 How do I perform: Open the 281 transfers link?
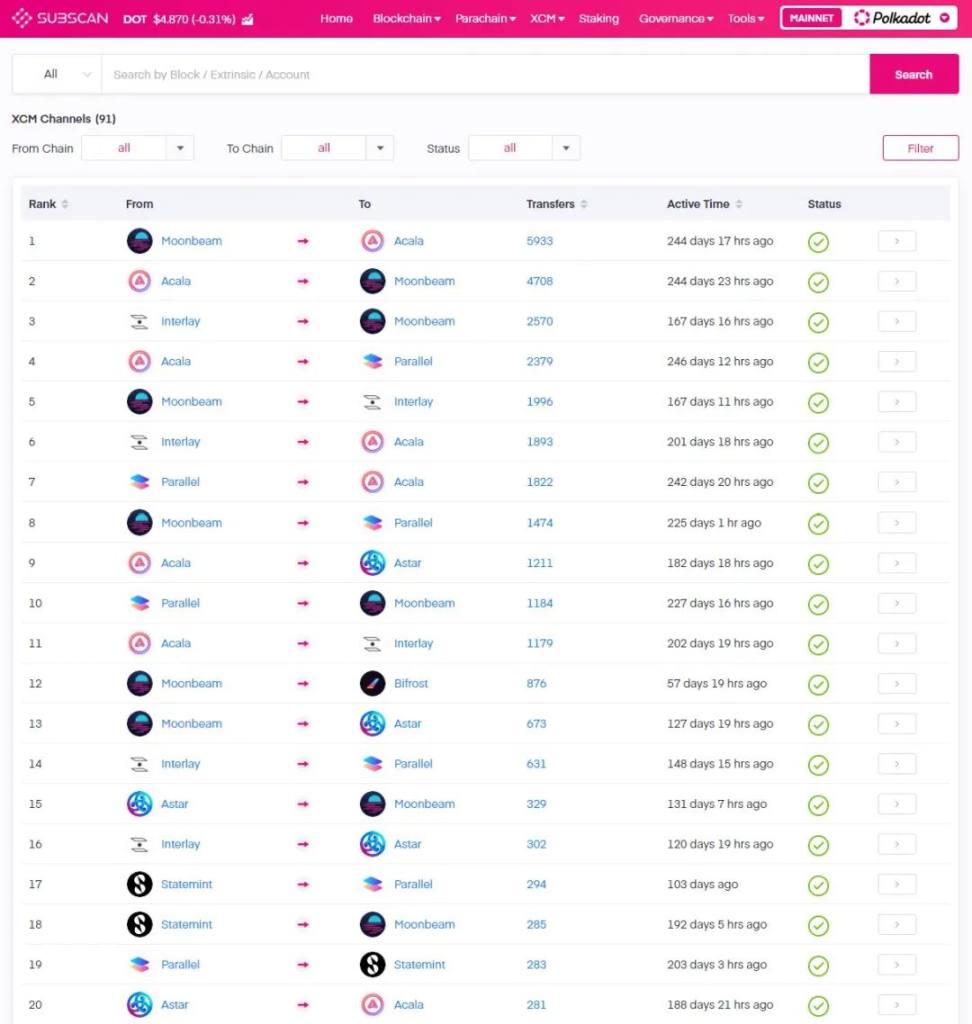coord(536,1005)
